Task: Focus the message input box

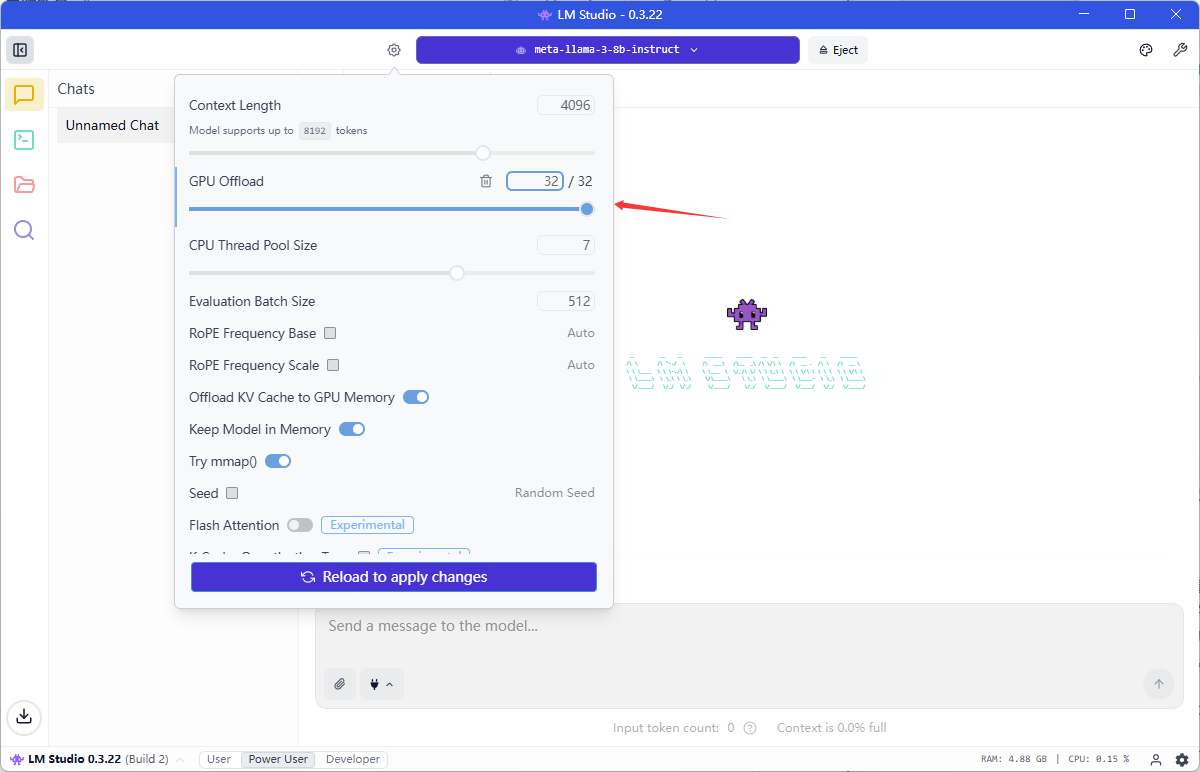Action: [x=749, y=627]
